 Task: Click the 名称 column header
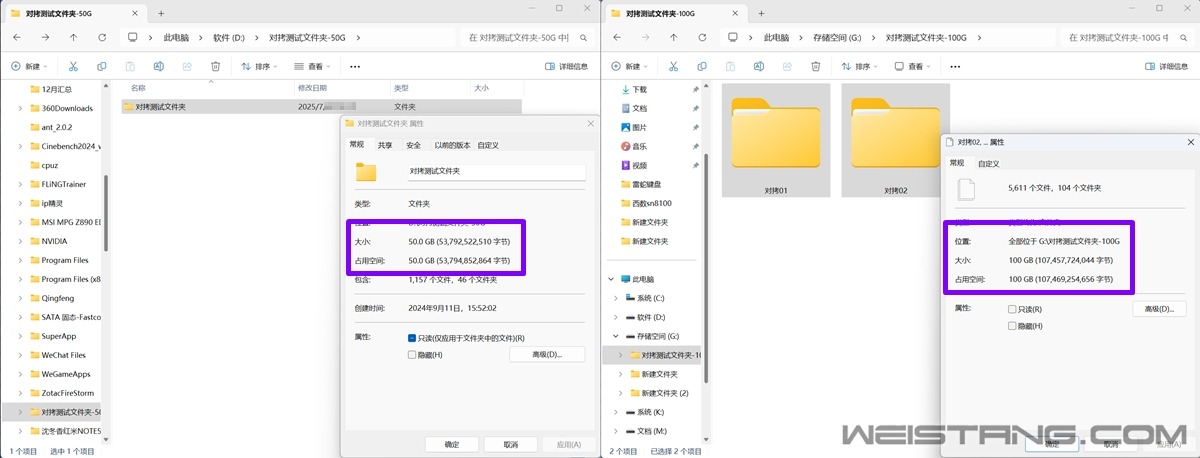[138, 88]
